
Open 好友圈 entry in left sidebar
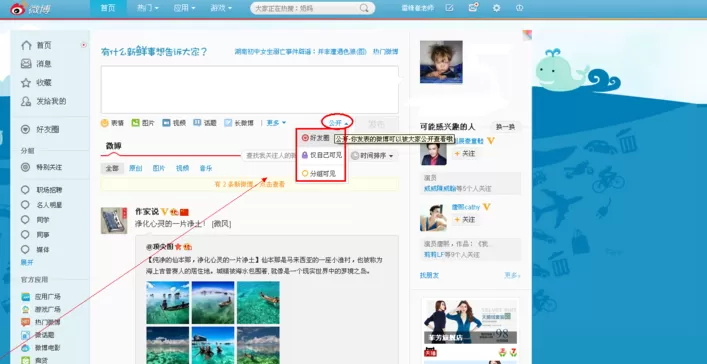[41, 129]
